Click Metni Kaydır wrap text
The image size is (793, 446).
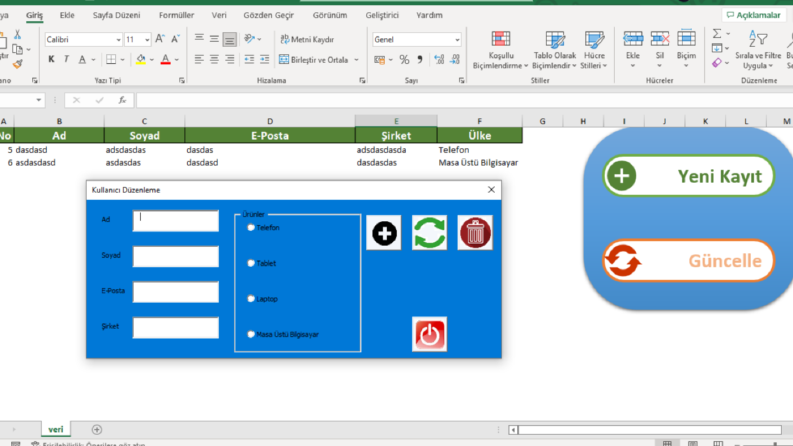(x=307, y=39)
